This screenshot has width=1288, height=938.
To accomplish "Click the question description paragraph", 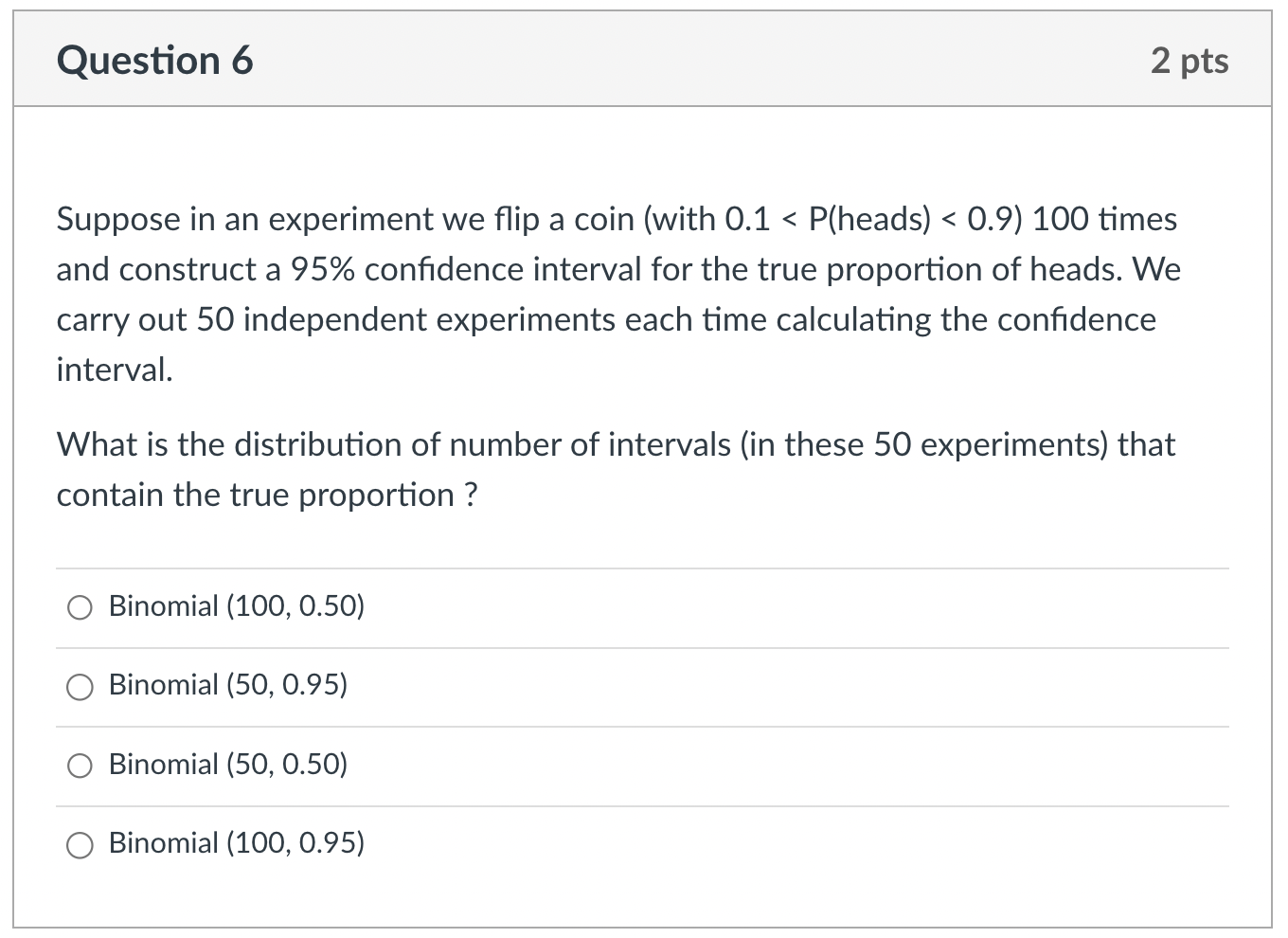I will [616, 294].
